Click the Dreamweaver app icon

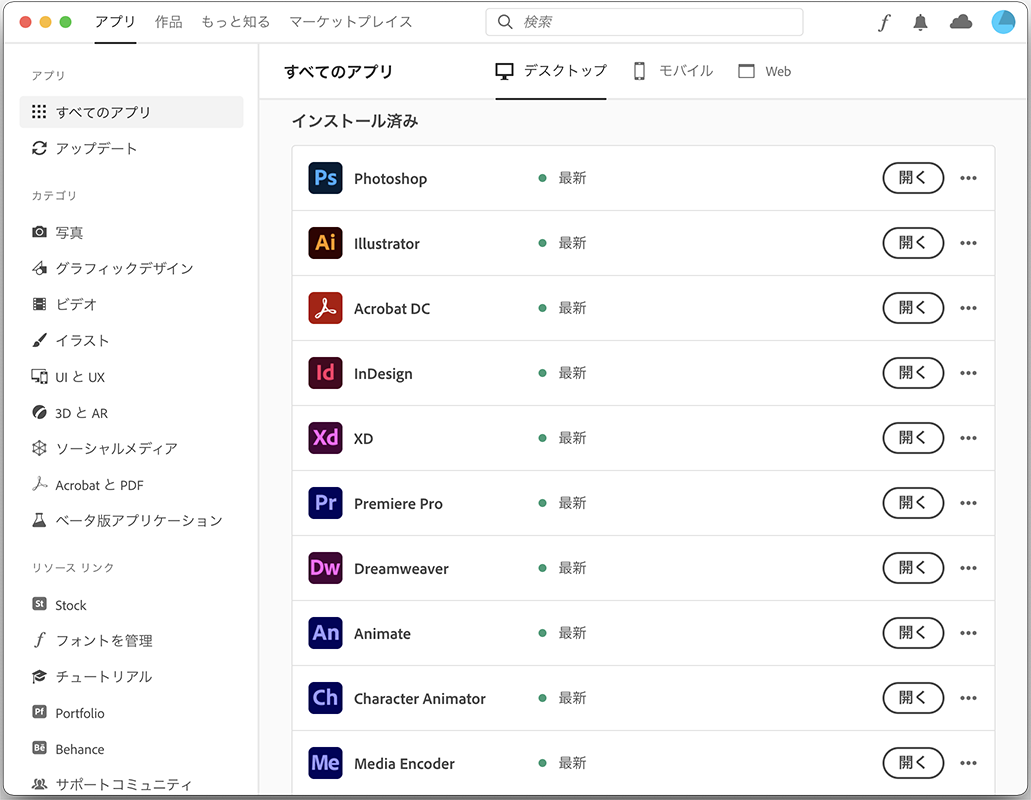325,569
